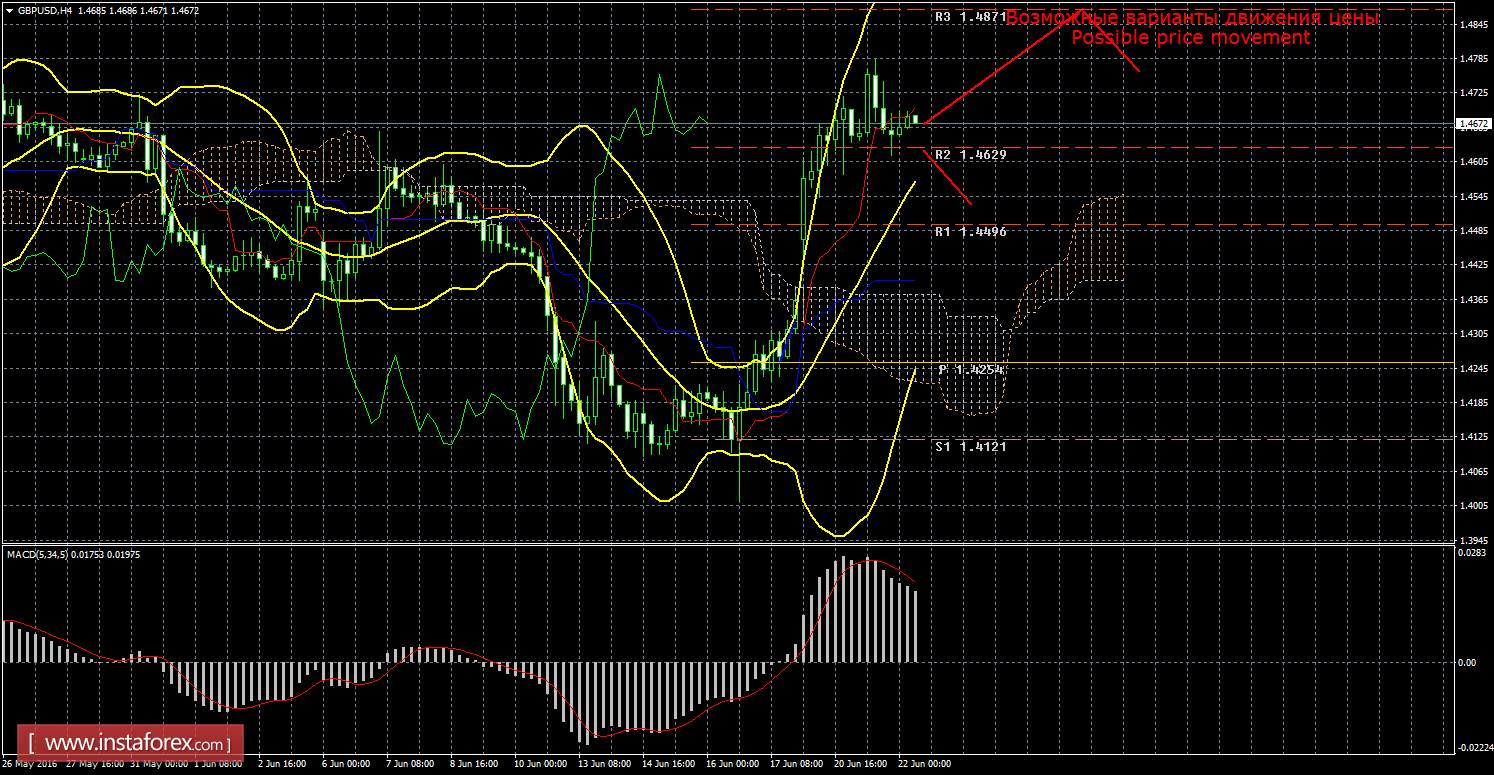Click the 0.0283 value on MACD scale
The height and width of the screenshot is (775, 1494).
point(1471,552)
